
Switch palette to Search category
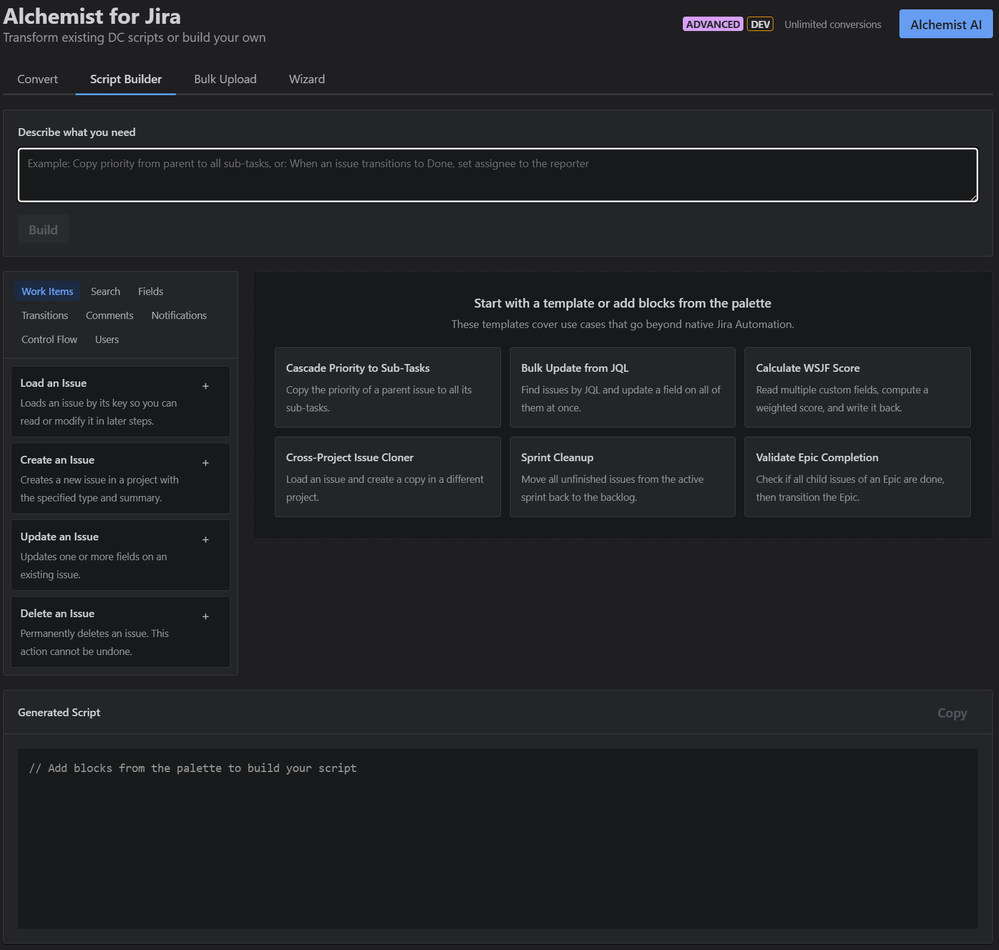pos(105,291)
